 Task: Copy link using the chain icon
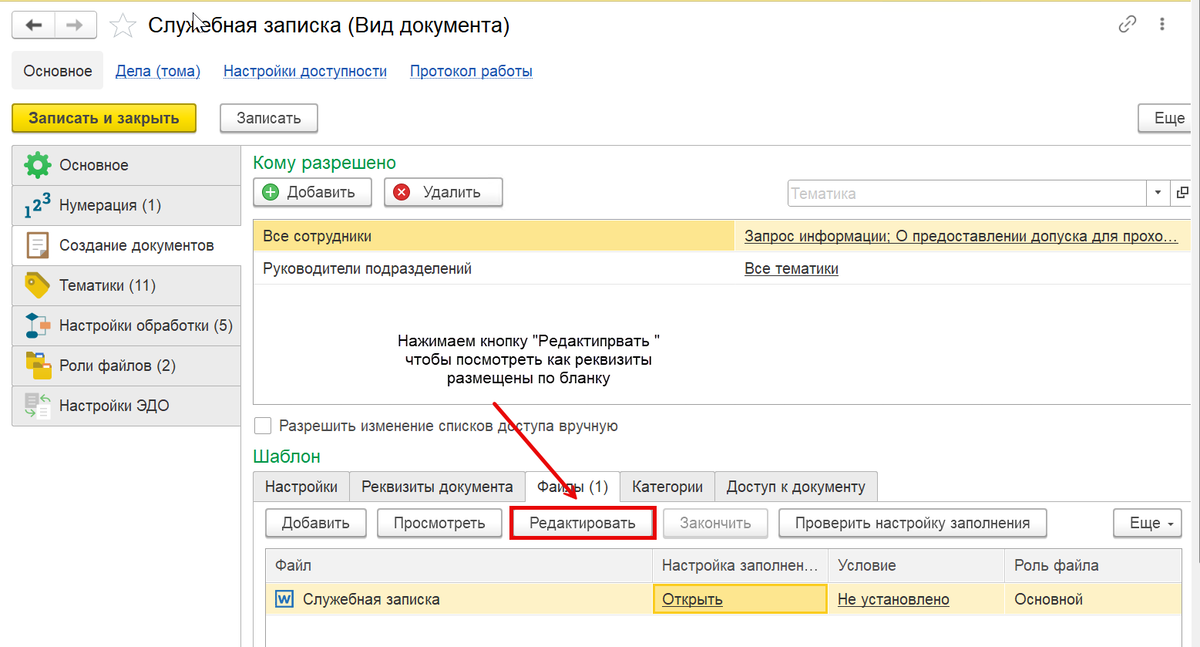click(1128, 25)
